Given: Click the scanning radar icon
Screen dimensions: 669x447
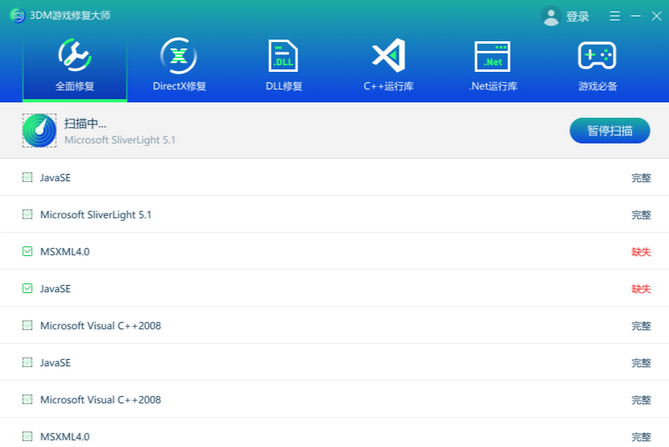Looking at the screenshot, I should (39, 131).
